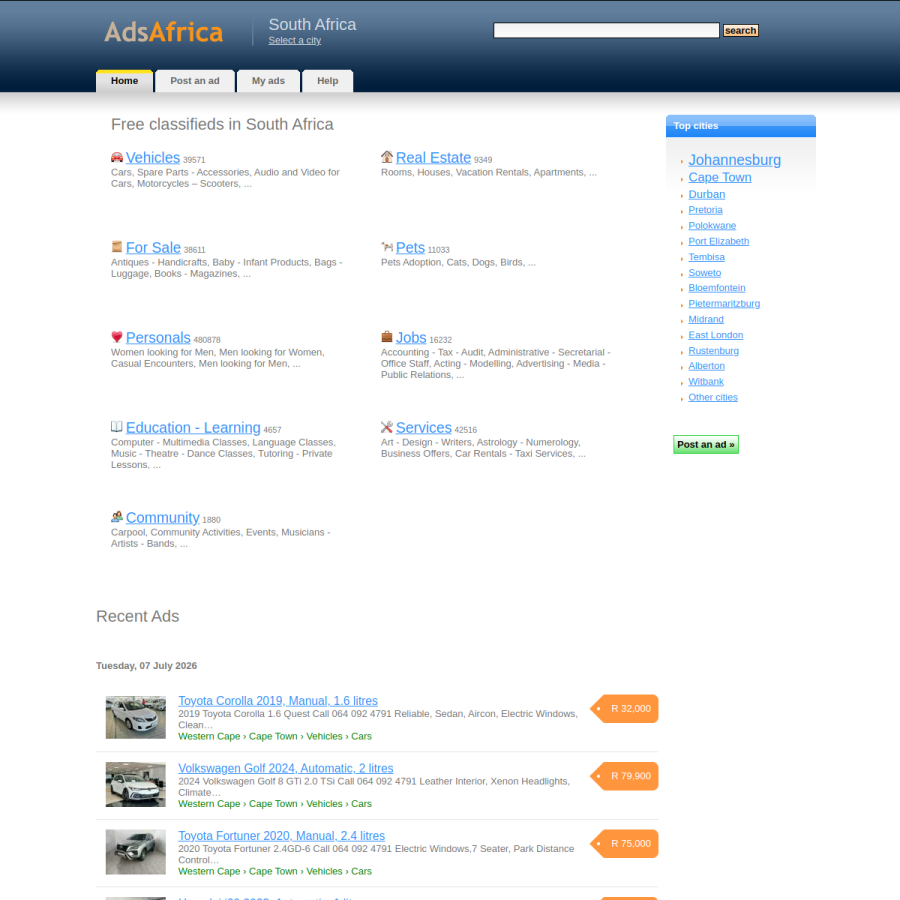Screen dimensions: 900x900
Task: Choose Durban from Top cities
Action: 707,195
